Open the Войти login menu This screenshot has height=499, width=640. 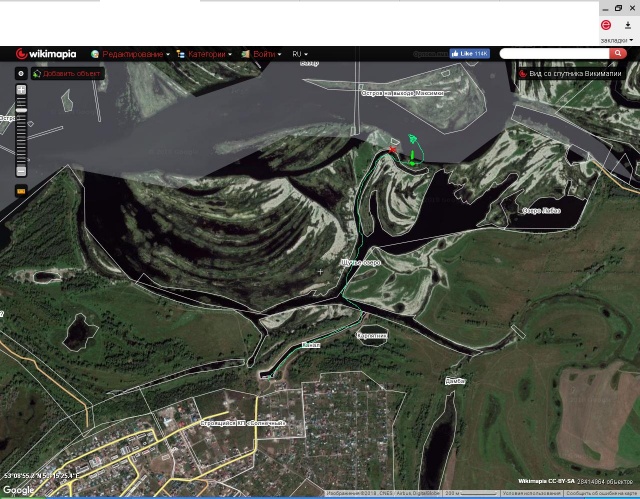264,54
